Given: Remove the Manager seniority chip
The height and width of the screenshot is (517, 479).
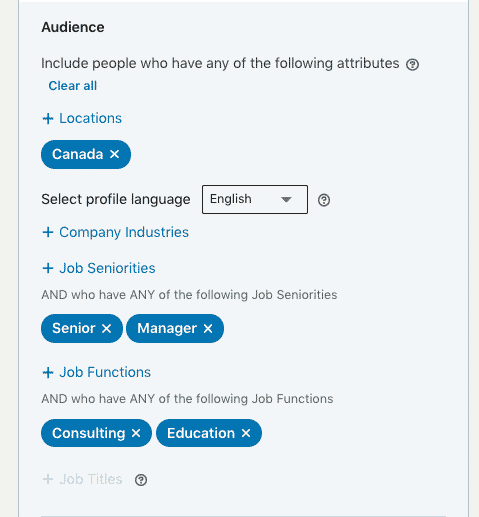Looking at the screenshot, I should [208, 329].
